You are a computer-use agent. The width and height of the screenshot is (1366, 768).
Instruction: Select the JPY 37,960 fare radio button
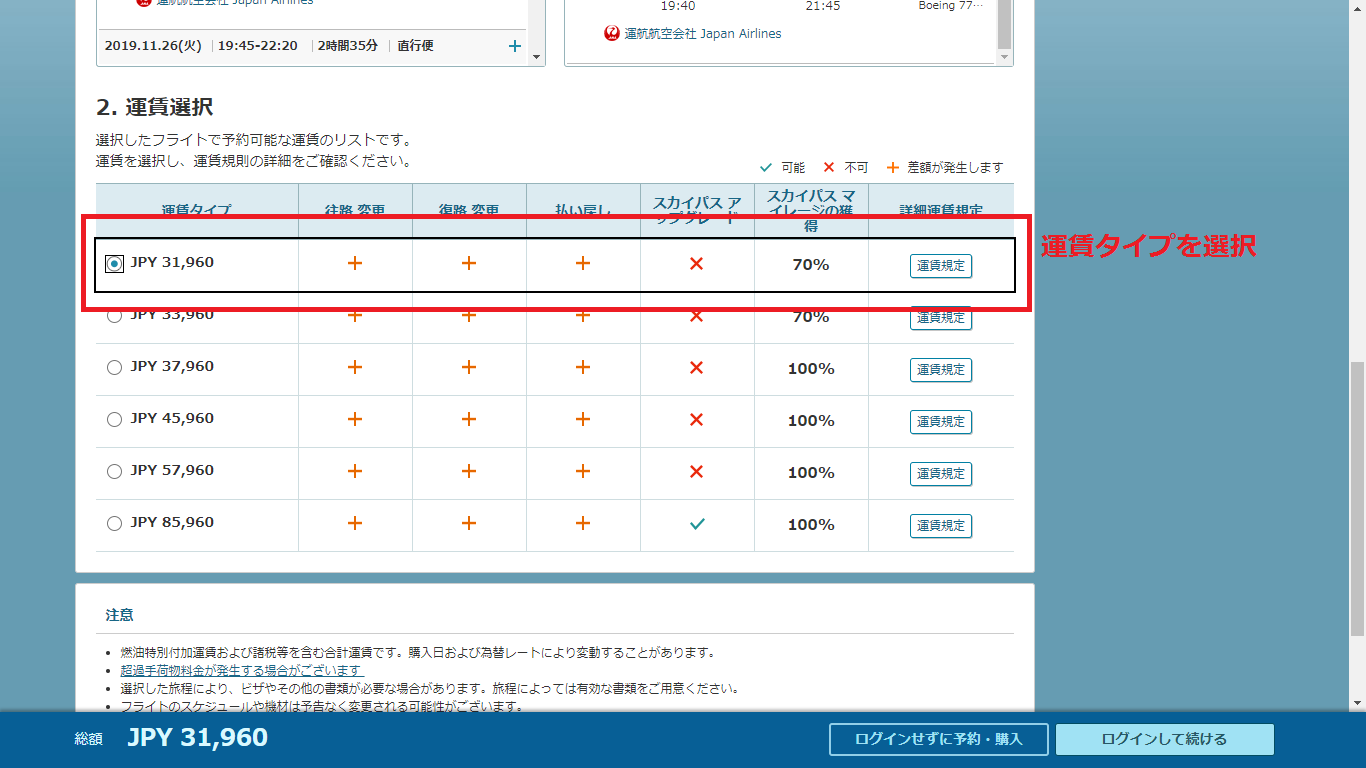[x=114, y=368]
